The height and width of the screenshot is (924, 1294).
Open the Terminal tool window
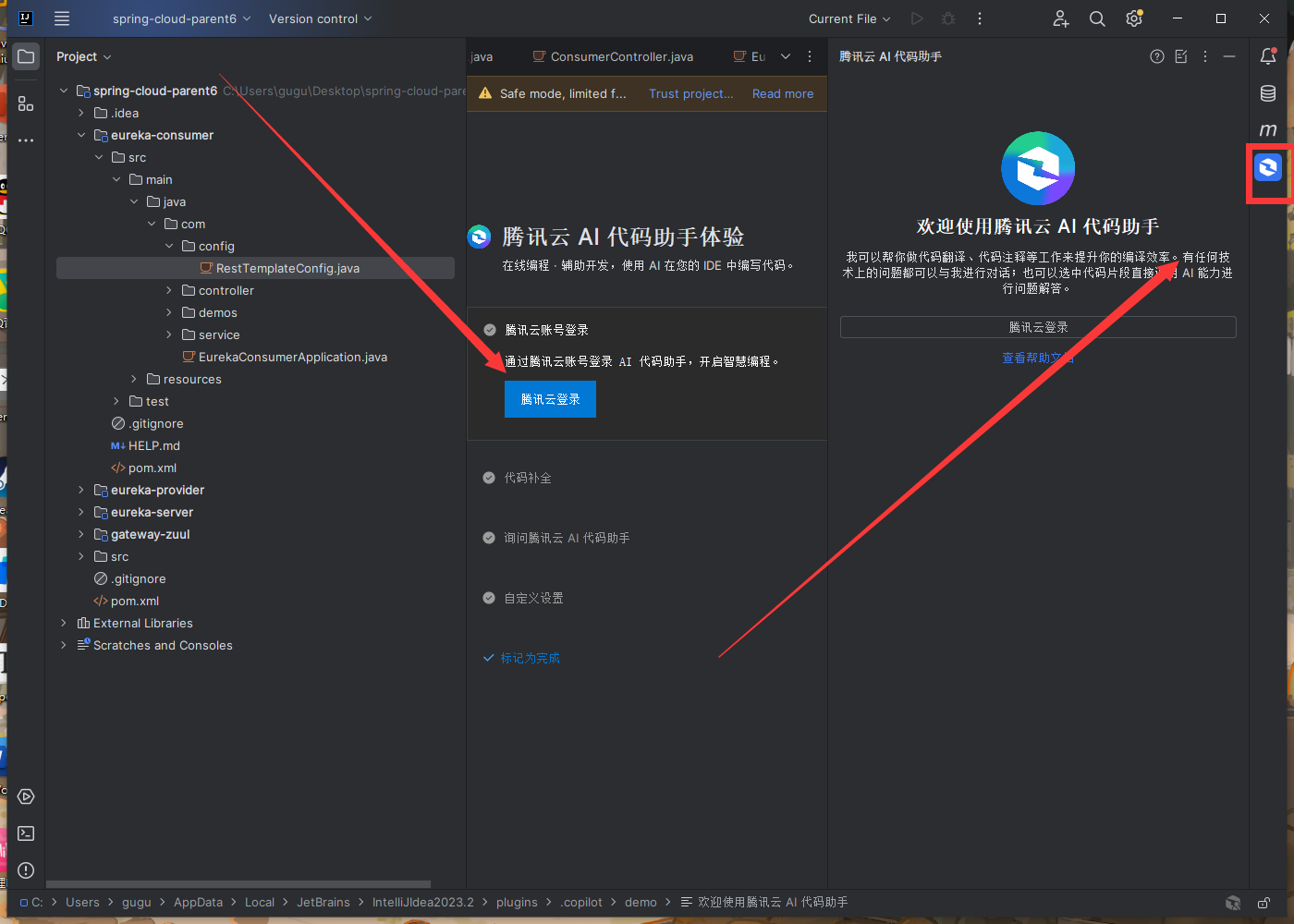[26, 833]
